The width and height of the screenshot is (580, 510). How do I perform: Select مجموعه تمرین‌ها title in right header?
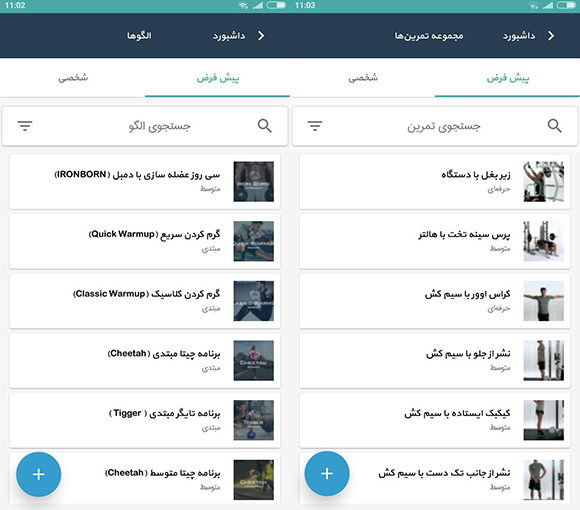pyautogui.click(x=429, y=36)
